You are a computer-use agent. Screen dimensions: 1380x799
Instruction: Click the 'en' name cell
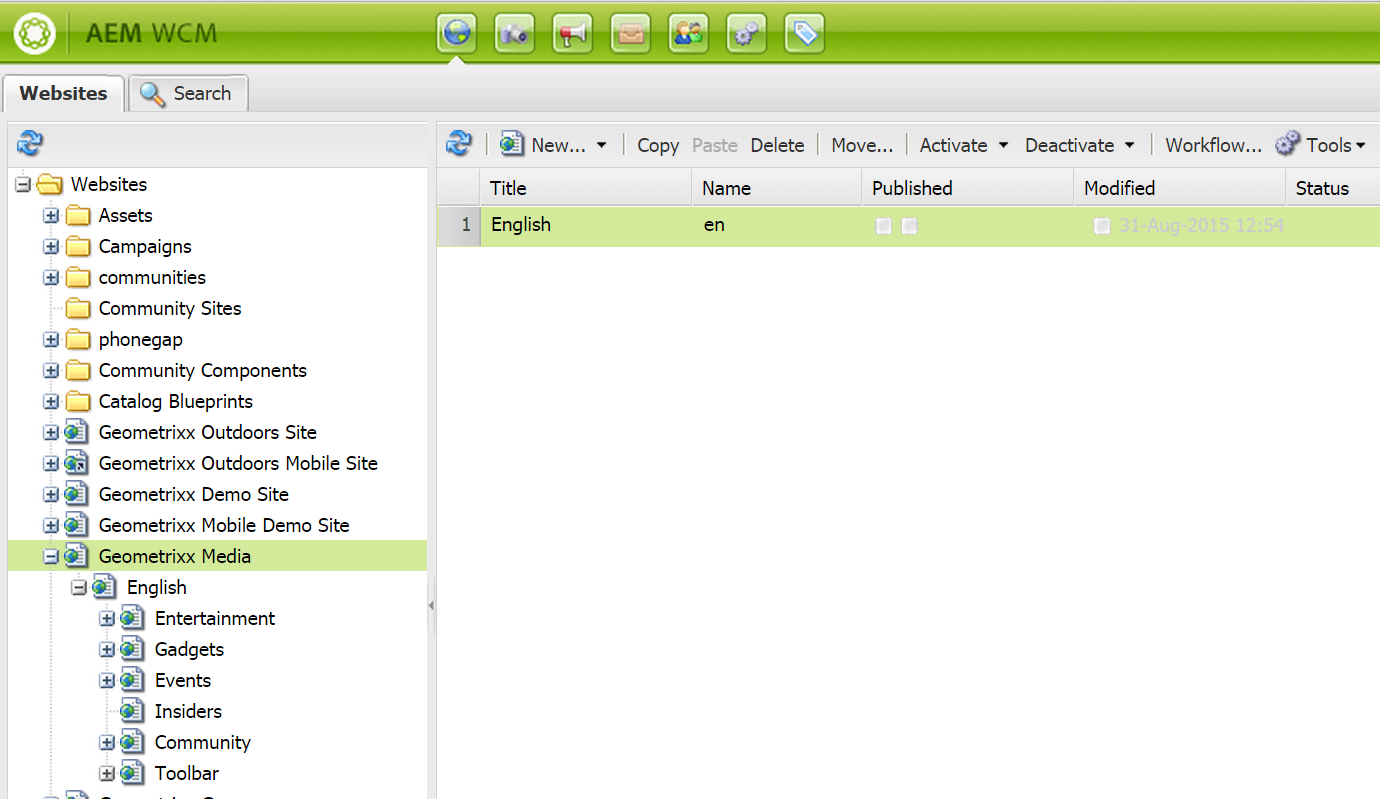(776, 225)
